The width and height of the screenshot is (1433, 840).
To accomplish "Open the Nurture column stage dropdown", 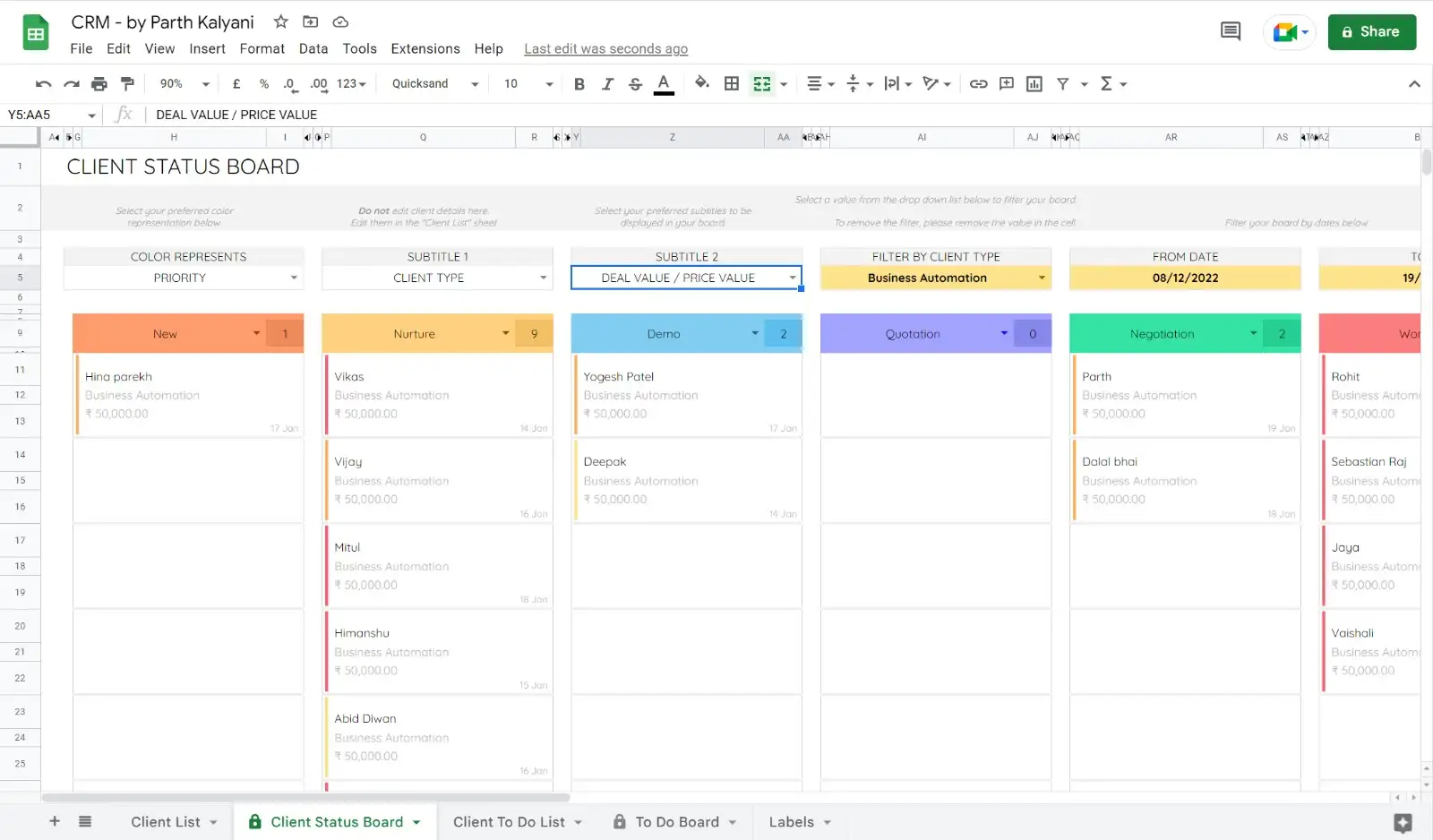I will pos(506,333).
